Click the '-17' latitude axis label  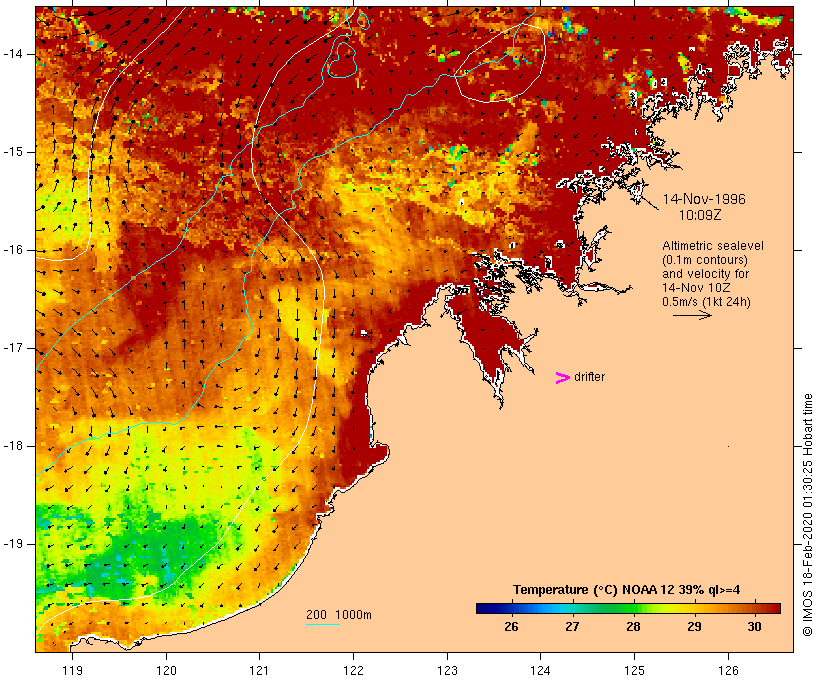click(x=14, y=348)
